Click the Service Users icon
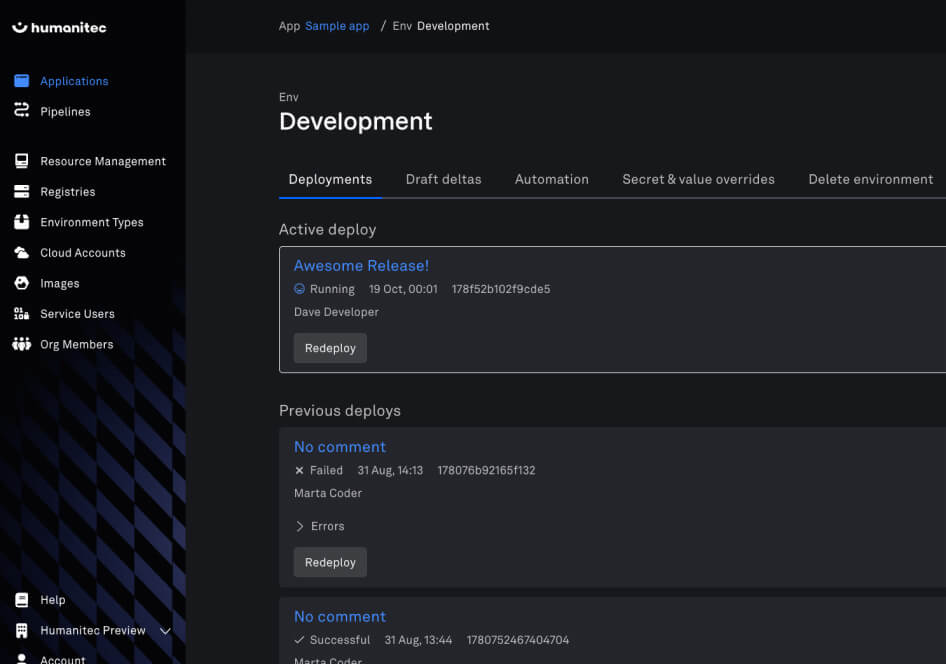Screen dimensions: 946x664 [21, 314]
